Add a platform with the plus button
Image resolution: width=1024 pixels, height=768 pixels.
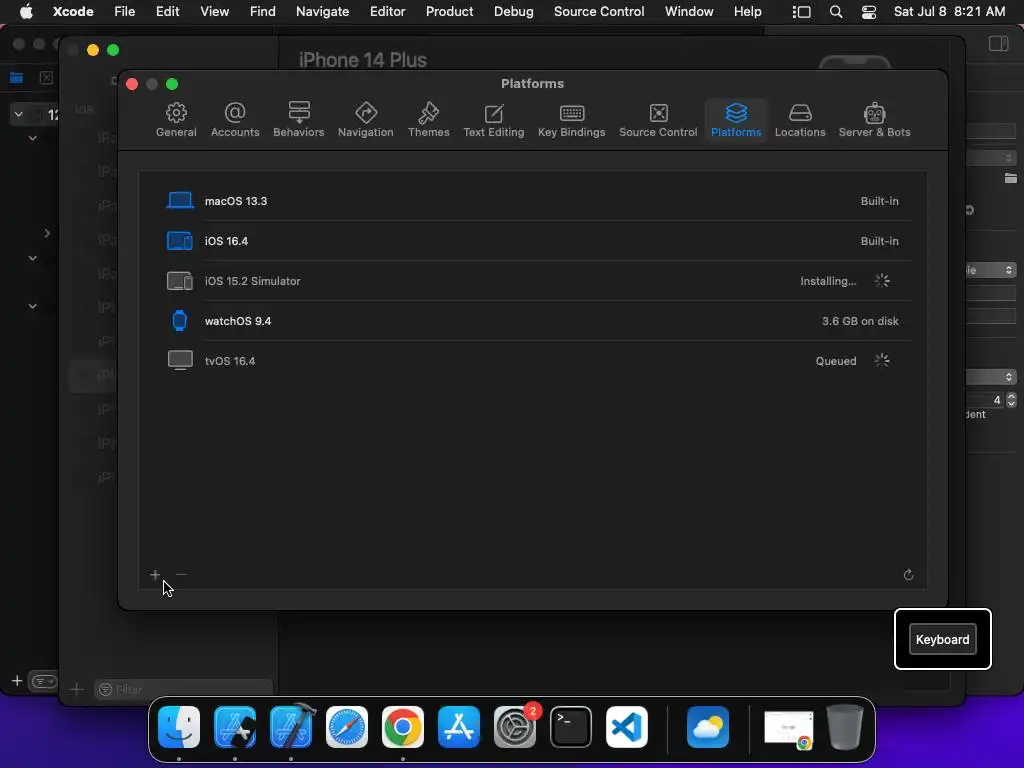coord(155,575)
